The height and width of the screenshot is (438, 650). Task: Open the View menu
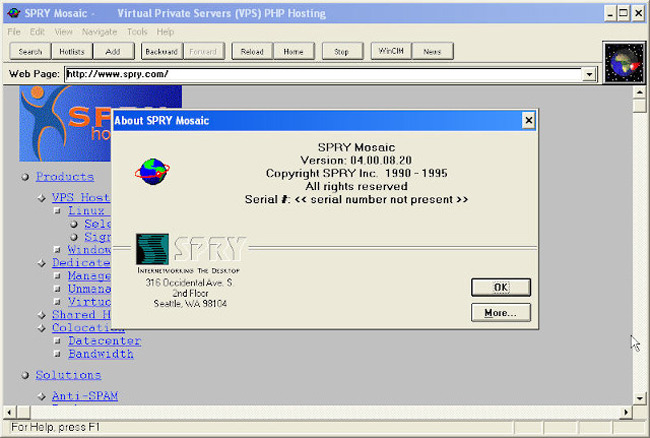(63, 31)
